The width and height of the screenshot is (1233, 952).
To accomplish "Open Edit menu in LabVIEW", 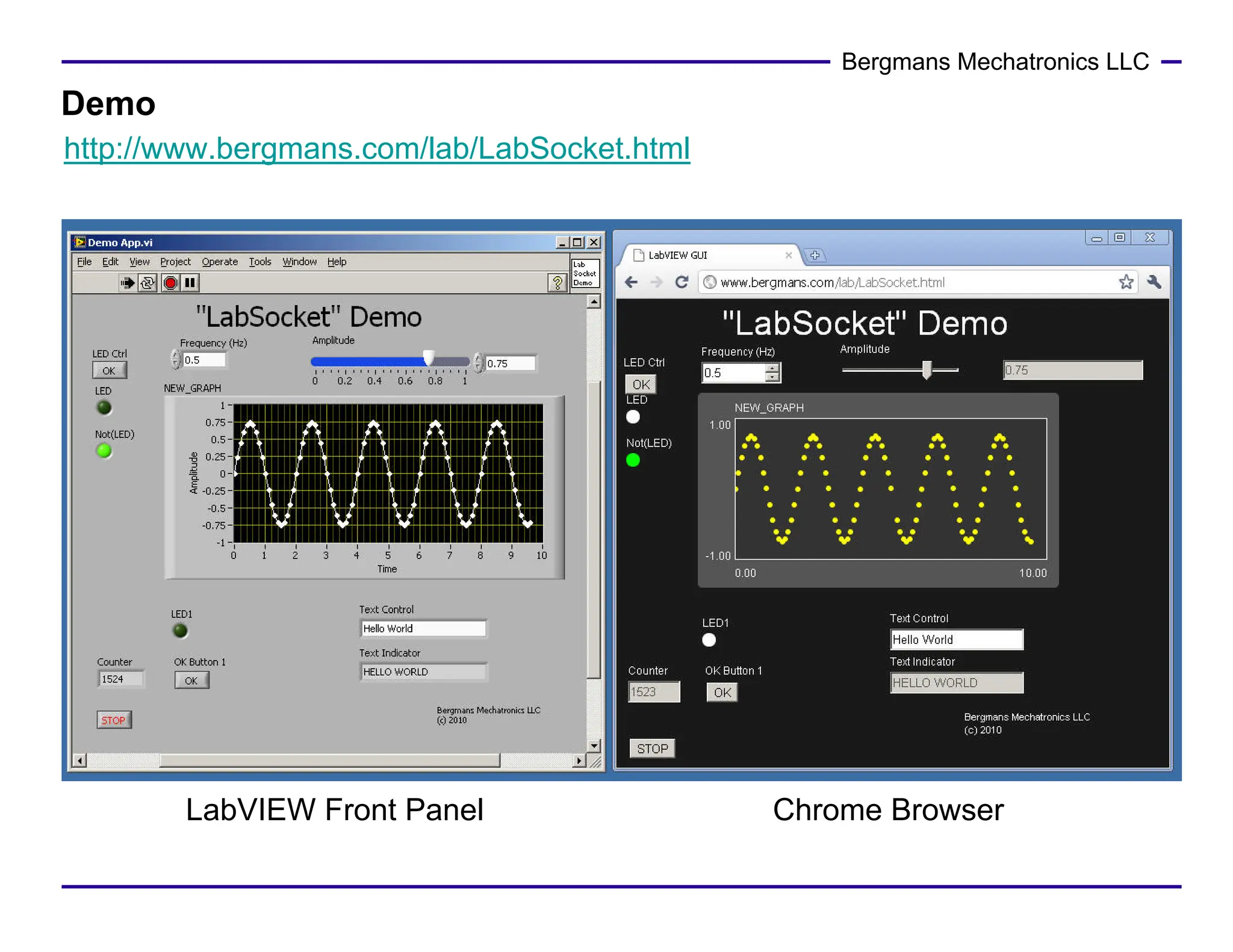I will 110,262.
